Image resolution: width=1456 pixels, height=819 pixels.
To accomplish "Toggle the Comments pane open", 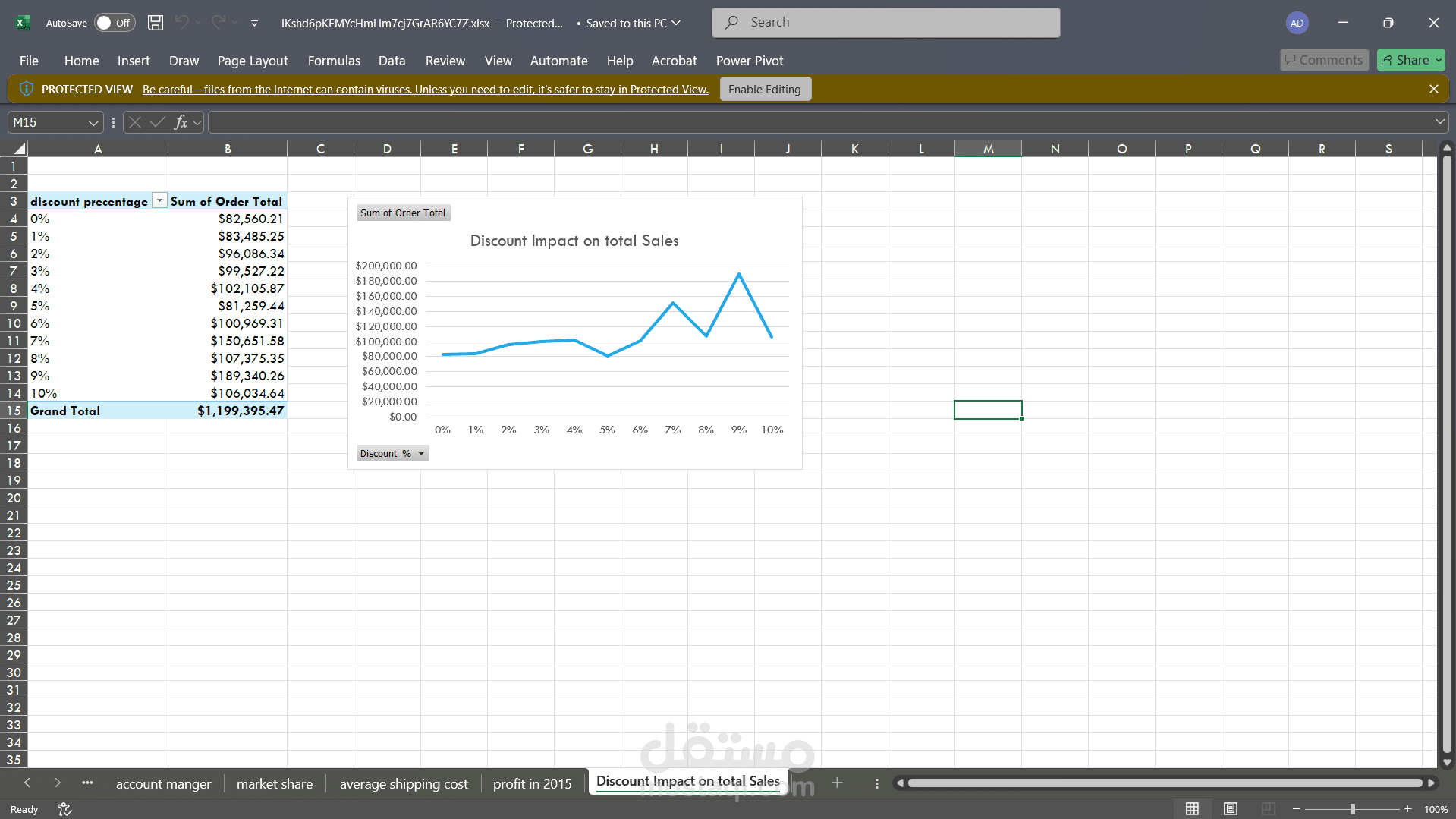I will click(1324, 59).
